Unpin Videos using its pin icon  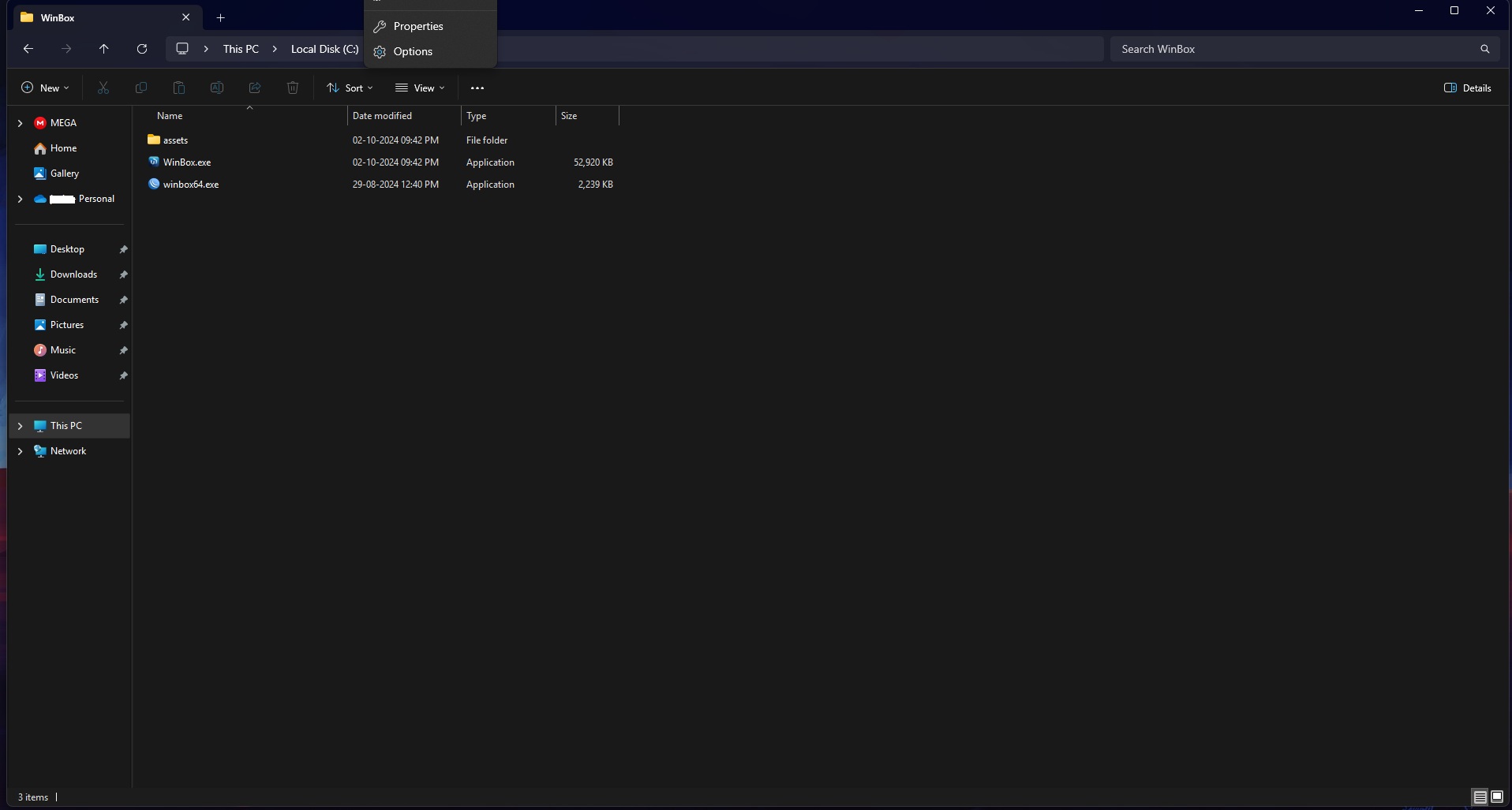(x=124, y=375)
